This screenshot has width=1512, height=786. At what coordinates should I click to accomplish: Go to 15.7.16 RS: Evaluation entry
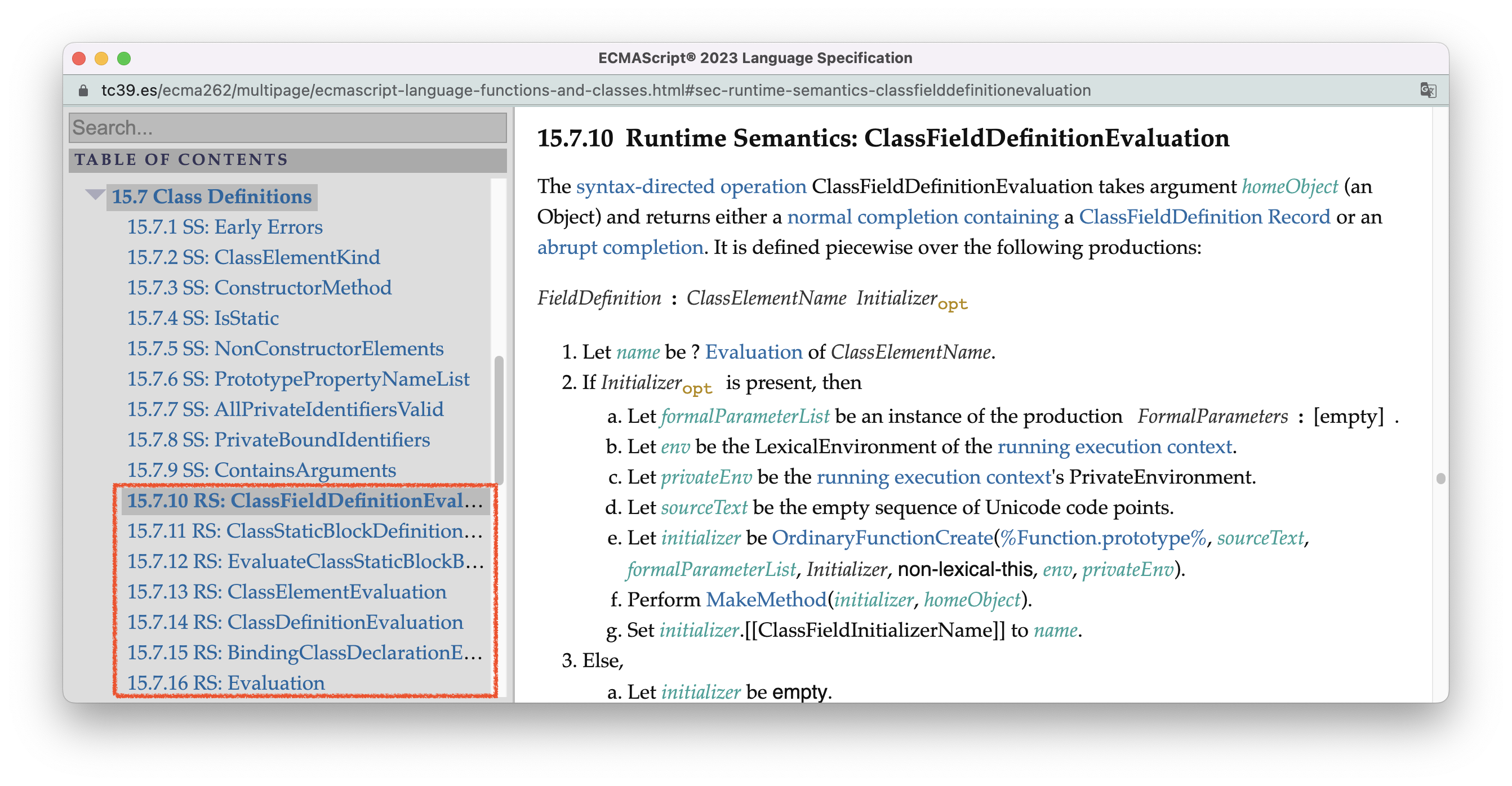tap(226, 683)
